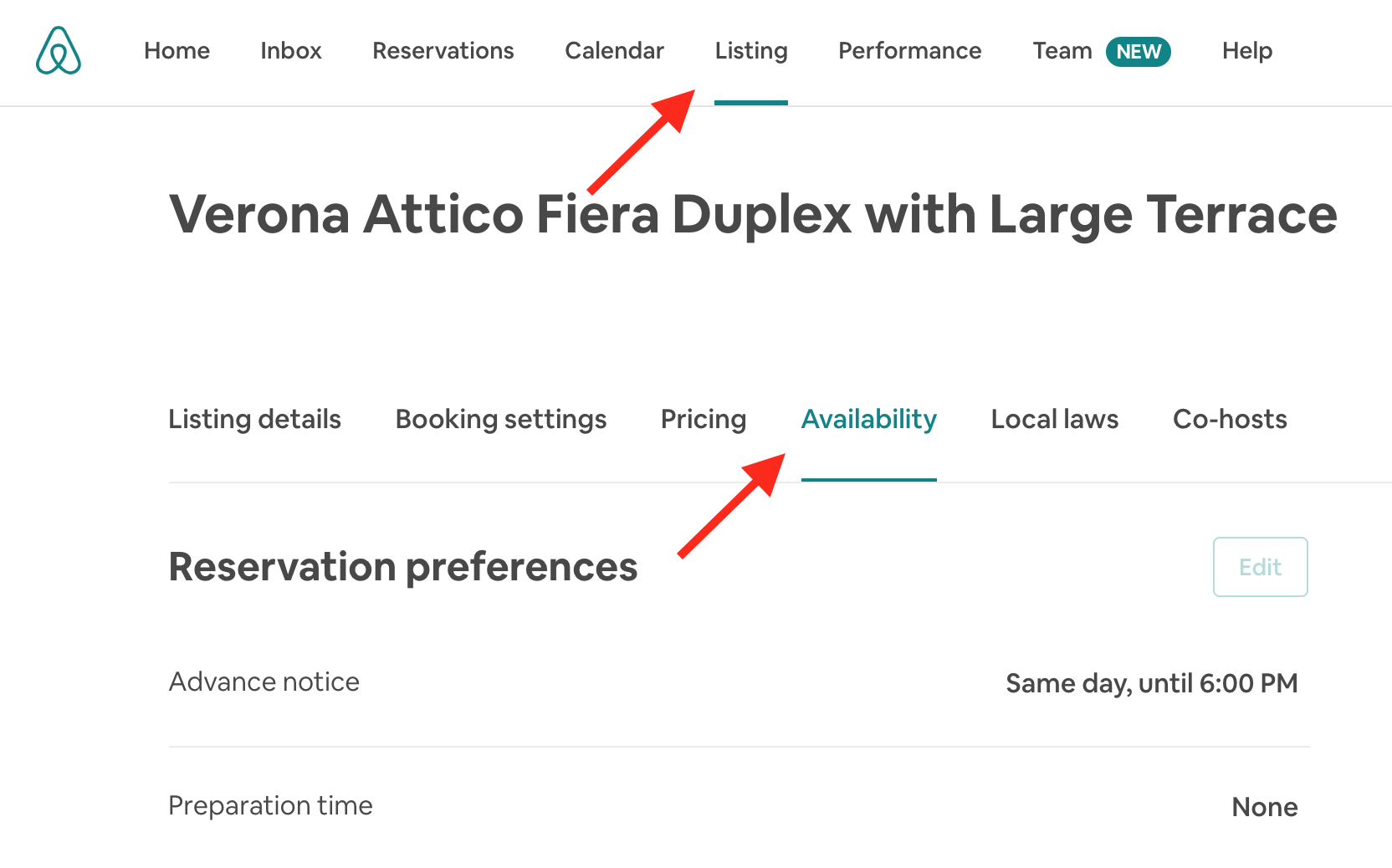View the Performance section
Viewport: 1392px width, 868px height.
click(x=909, y=51)
